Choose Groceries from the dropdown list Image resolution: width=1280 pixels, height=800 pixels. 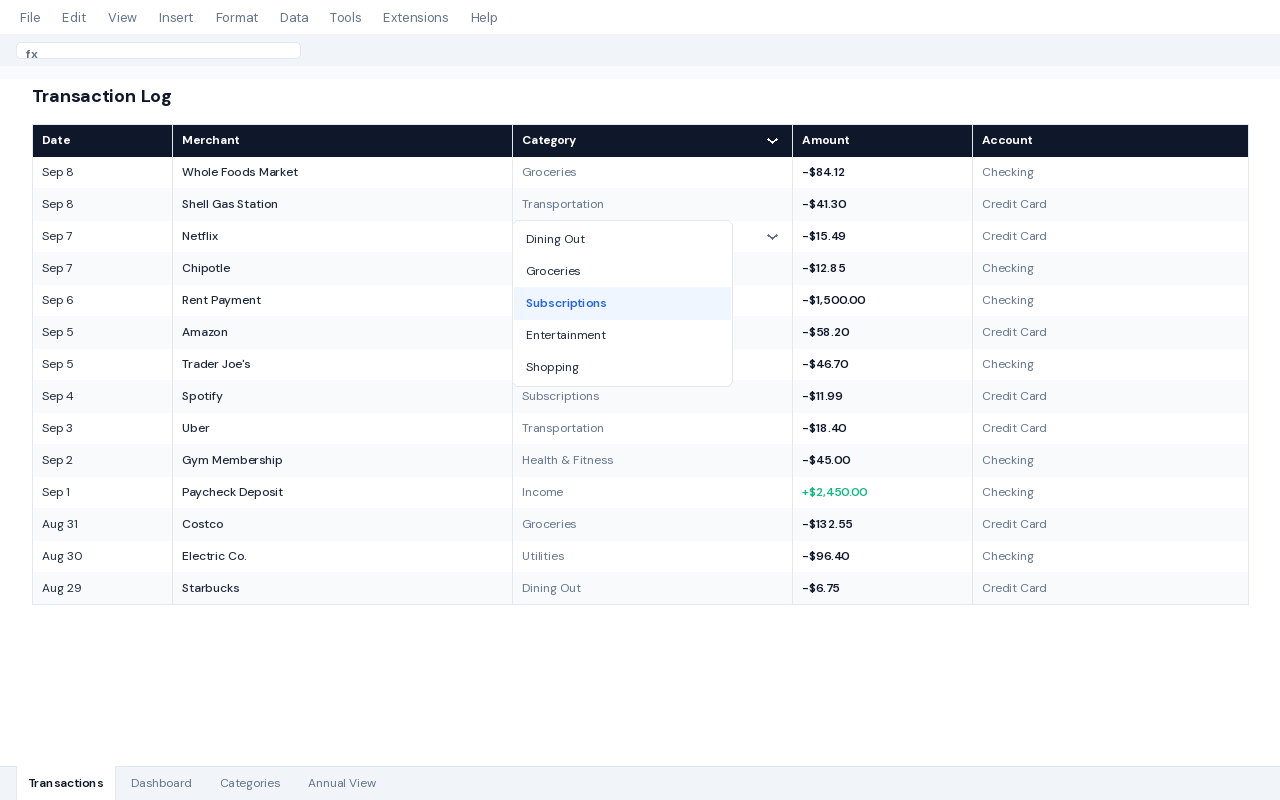coord(622,271)
